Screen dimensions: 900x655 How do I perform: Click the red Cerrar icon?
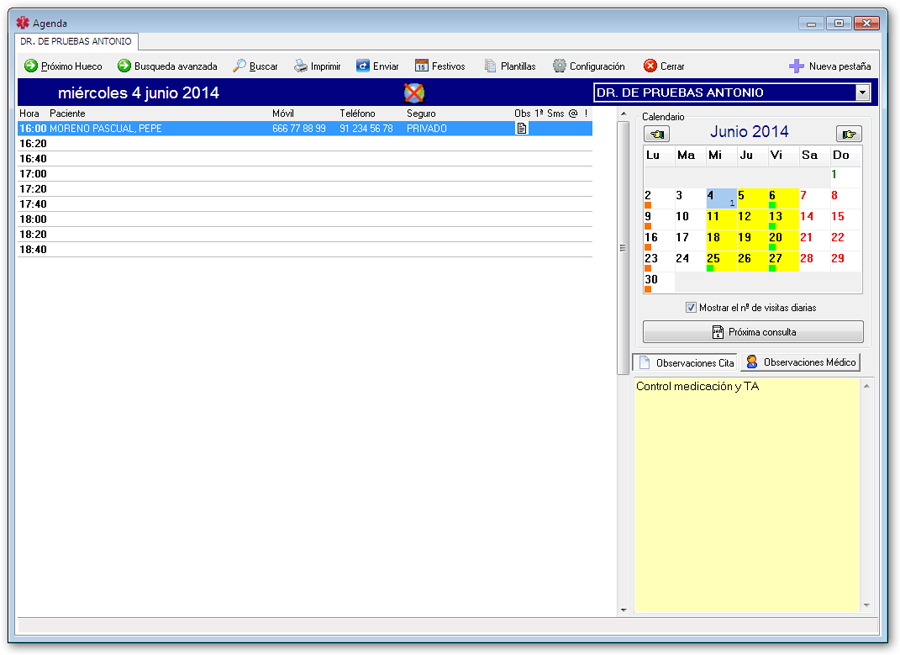pyautogui.click(x=650, y=66)
